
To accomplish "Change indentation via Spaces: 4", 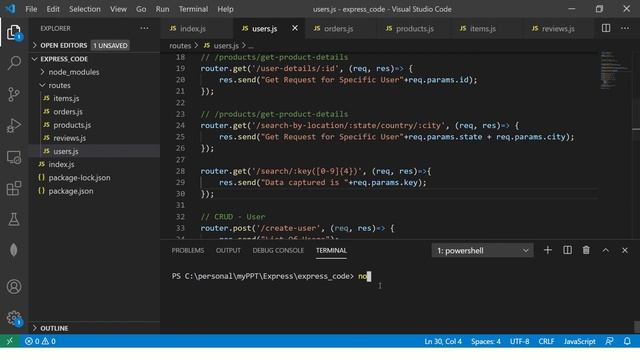I will (x=486, y=341).
